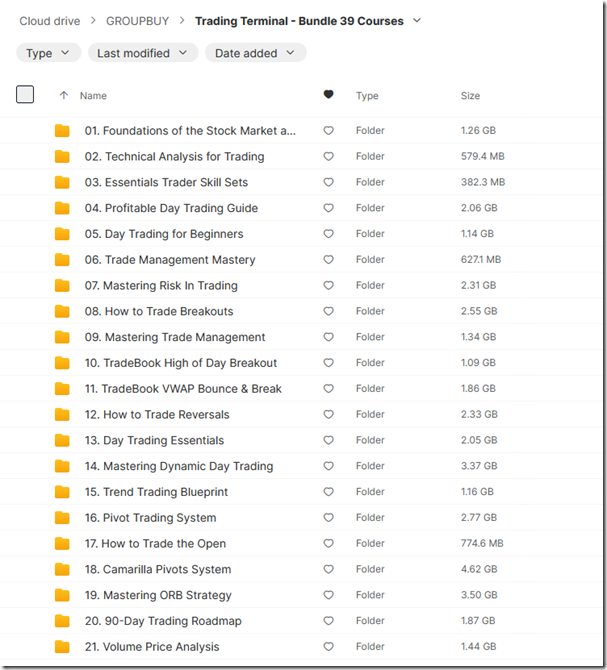Click the folder icon of 14. Mastering Dynamic Day Trading
607x670 pixels.
pos(62,466)
